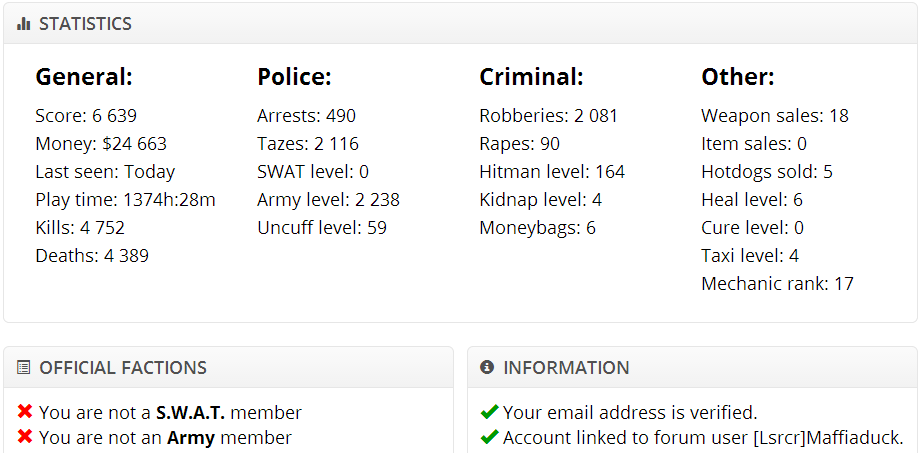Click the Other heading
922x453 pixels.
738,77
